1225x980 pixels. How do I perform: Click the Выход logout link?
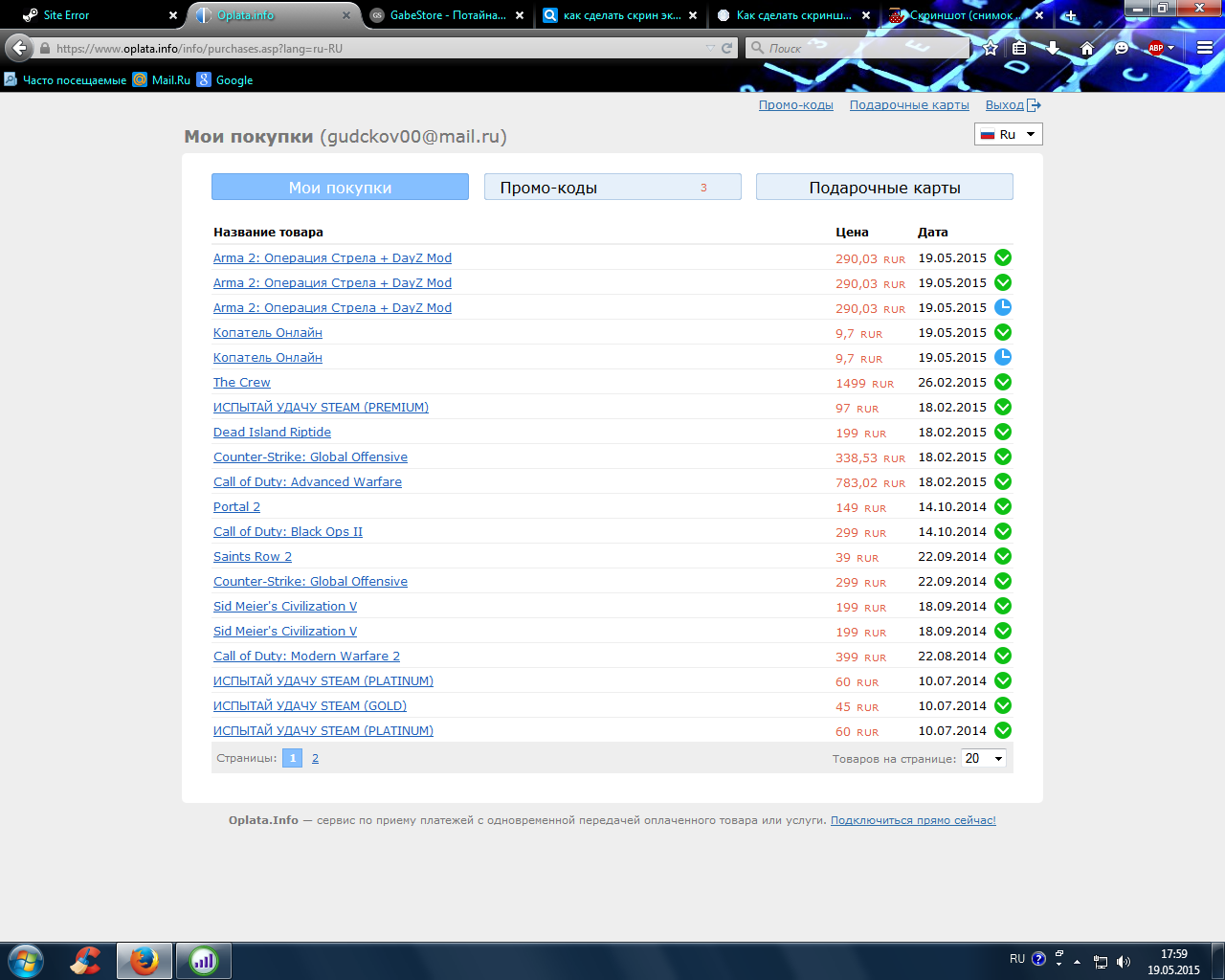[1005, 105]
